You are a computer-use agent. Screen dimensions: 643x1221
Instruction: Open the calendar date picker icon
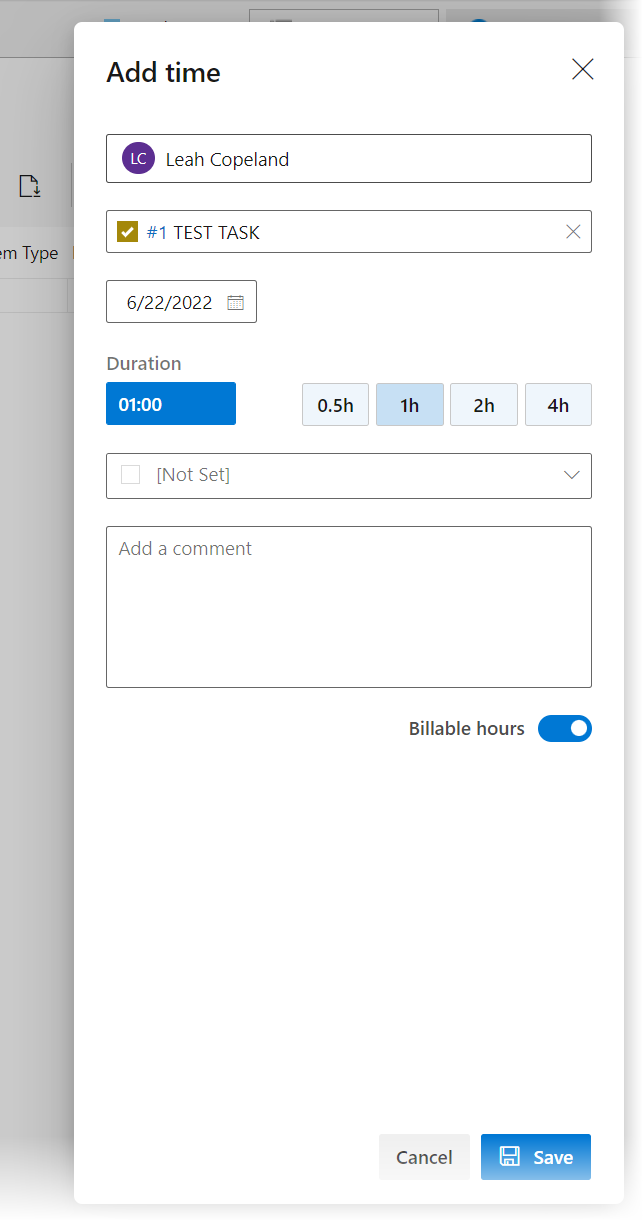point(236,302)
